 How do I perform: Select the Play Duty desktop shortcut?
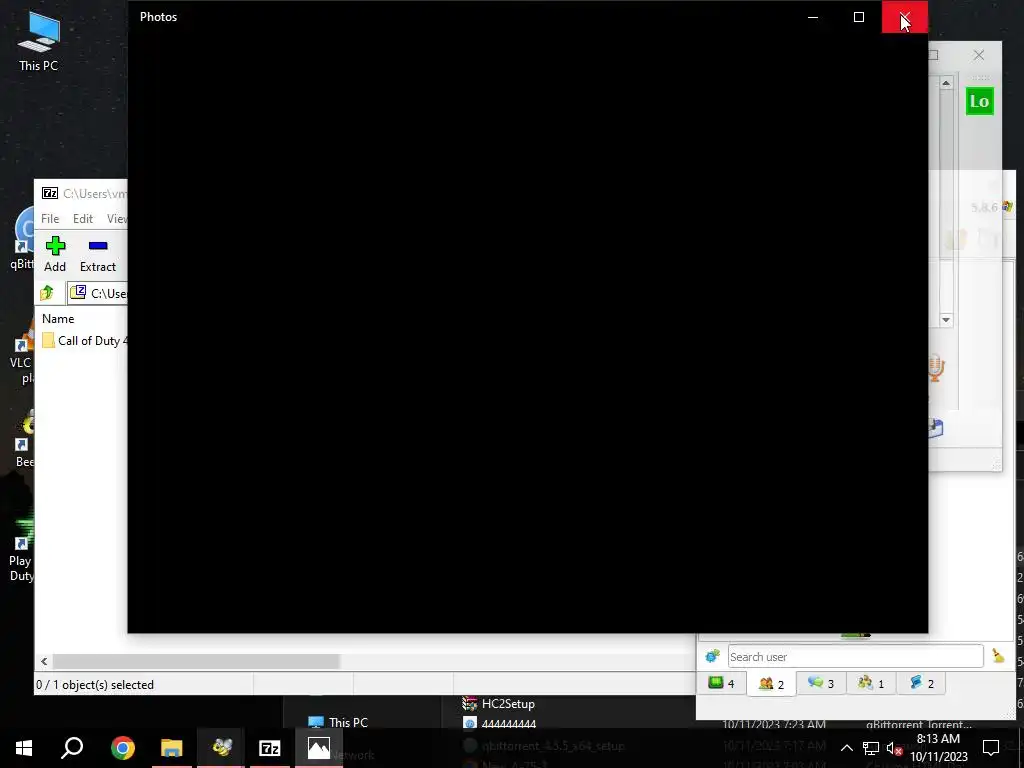click(21, 549)
